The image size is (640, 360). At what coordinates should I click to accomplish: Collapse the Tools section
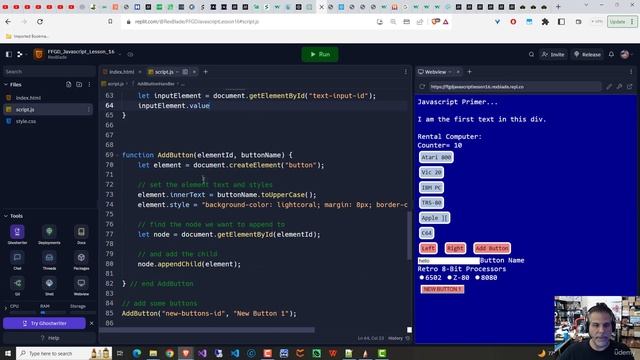coord(6,216)
